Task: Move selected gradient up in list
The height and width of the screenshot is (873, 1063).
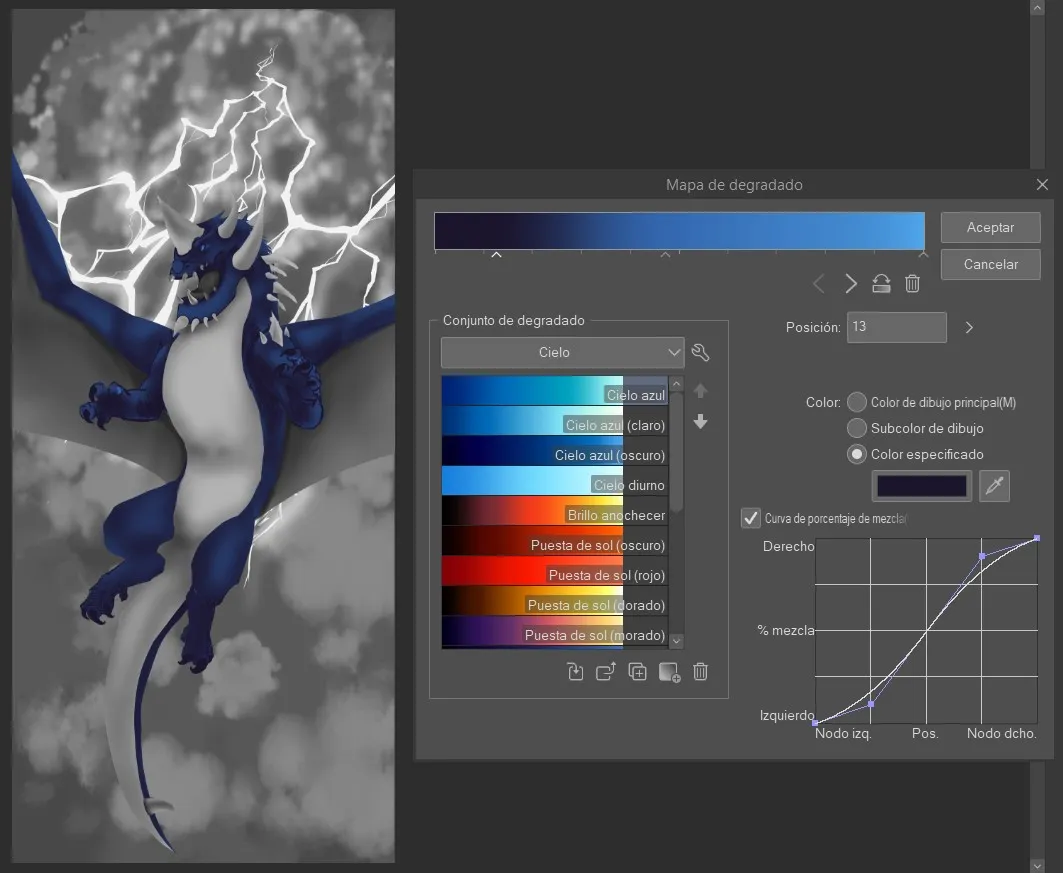Action: point(700,391)
